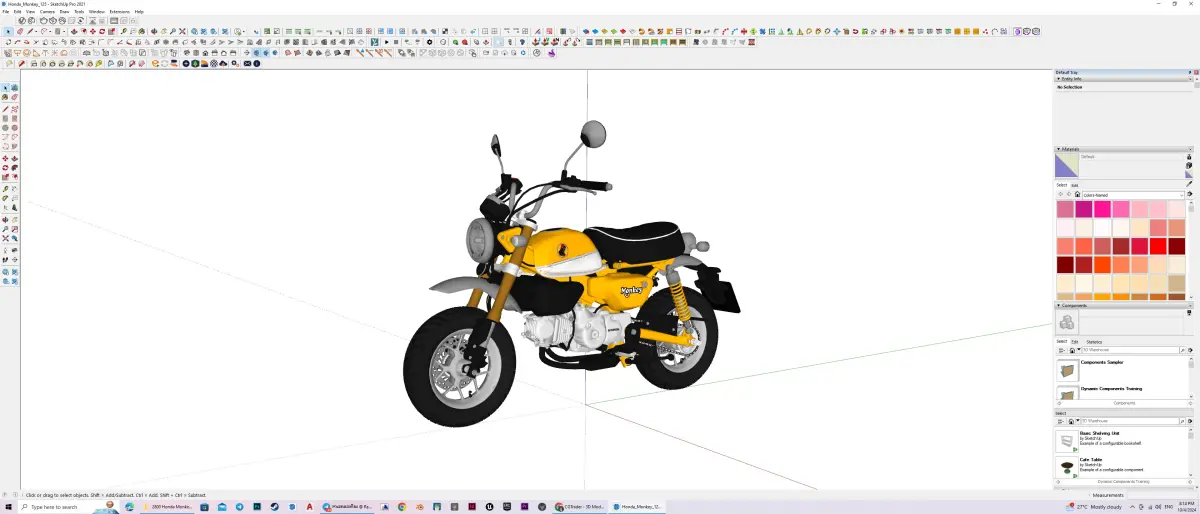Open the Tools menu
This screenshot has width=1200, height=514.
point(79,11)
